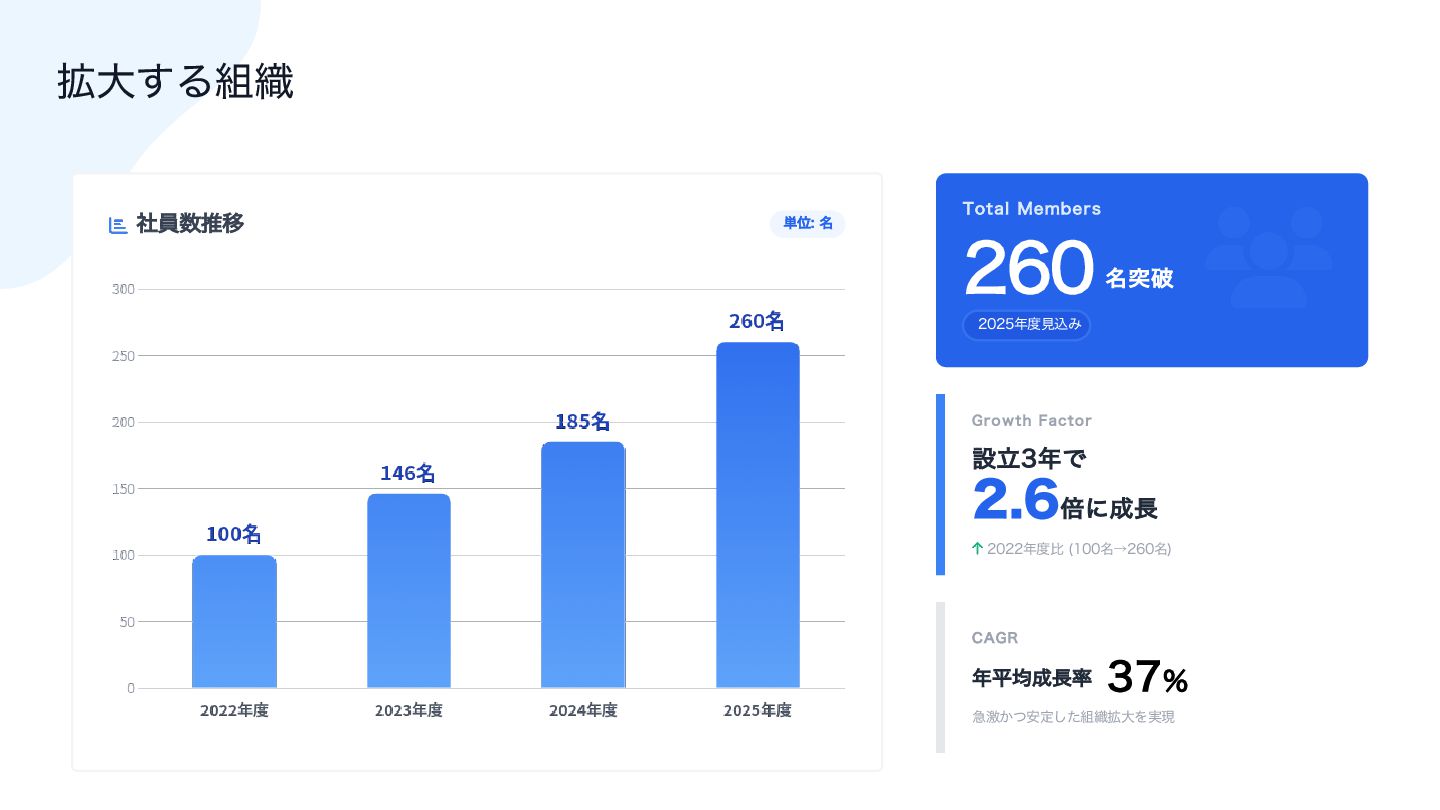Click the 2025年度見込み pill label

point(1026,325)
